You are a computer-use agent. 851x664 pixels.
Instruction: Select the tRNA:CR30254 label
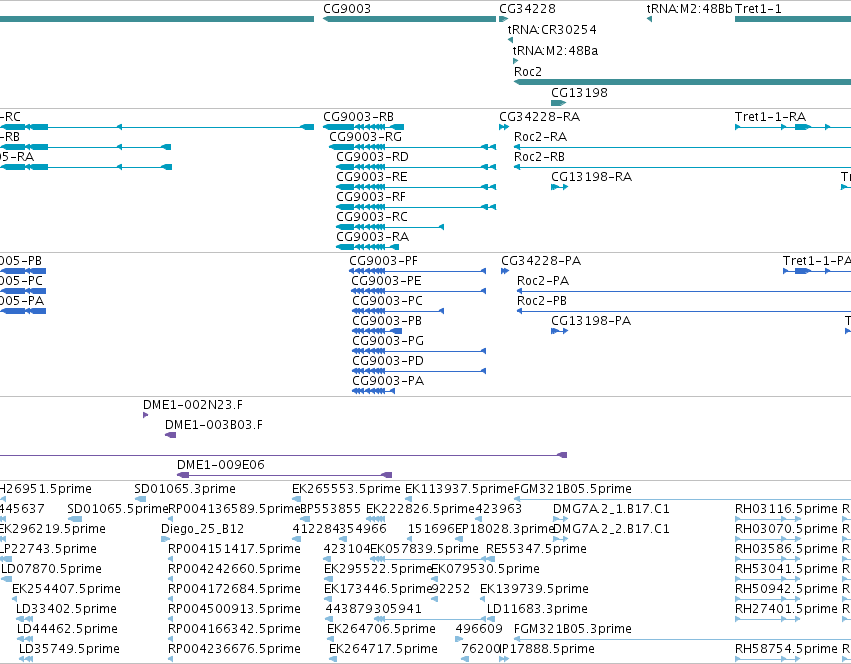552,29
